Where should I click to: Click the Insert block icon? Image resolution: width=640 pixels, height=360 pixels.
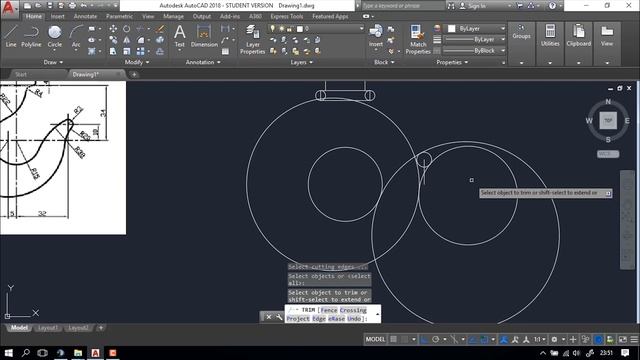[376, 35]
